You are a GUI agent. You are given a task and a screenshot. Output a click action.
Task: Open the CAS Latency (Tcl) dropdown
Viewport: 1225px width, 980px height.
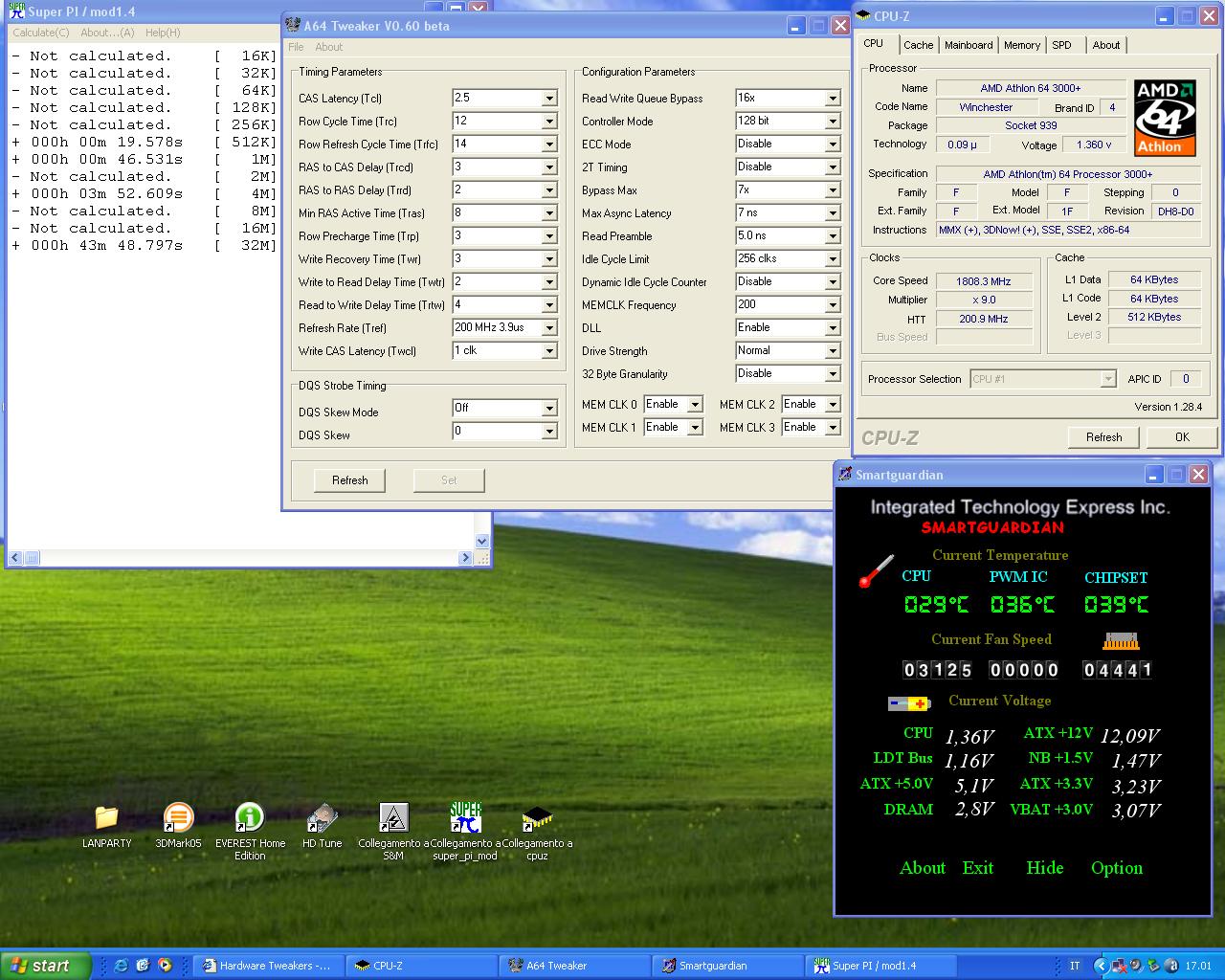(549, 99)
